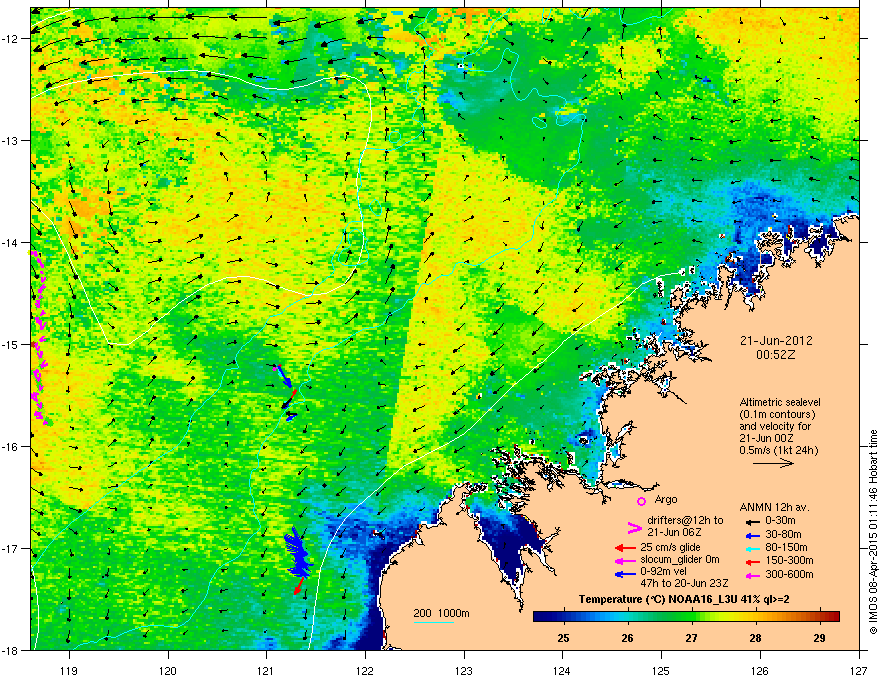
Task: Click the 'slocum_glider 0m' legend label
Action: tap(680, 560)
